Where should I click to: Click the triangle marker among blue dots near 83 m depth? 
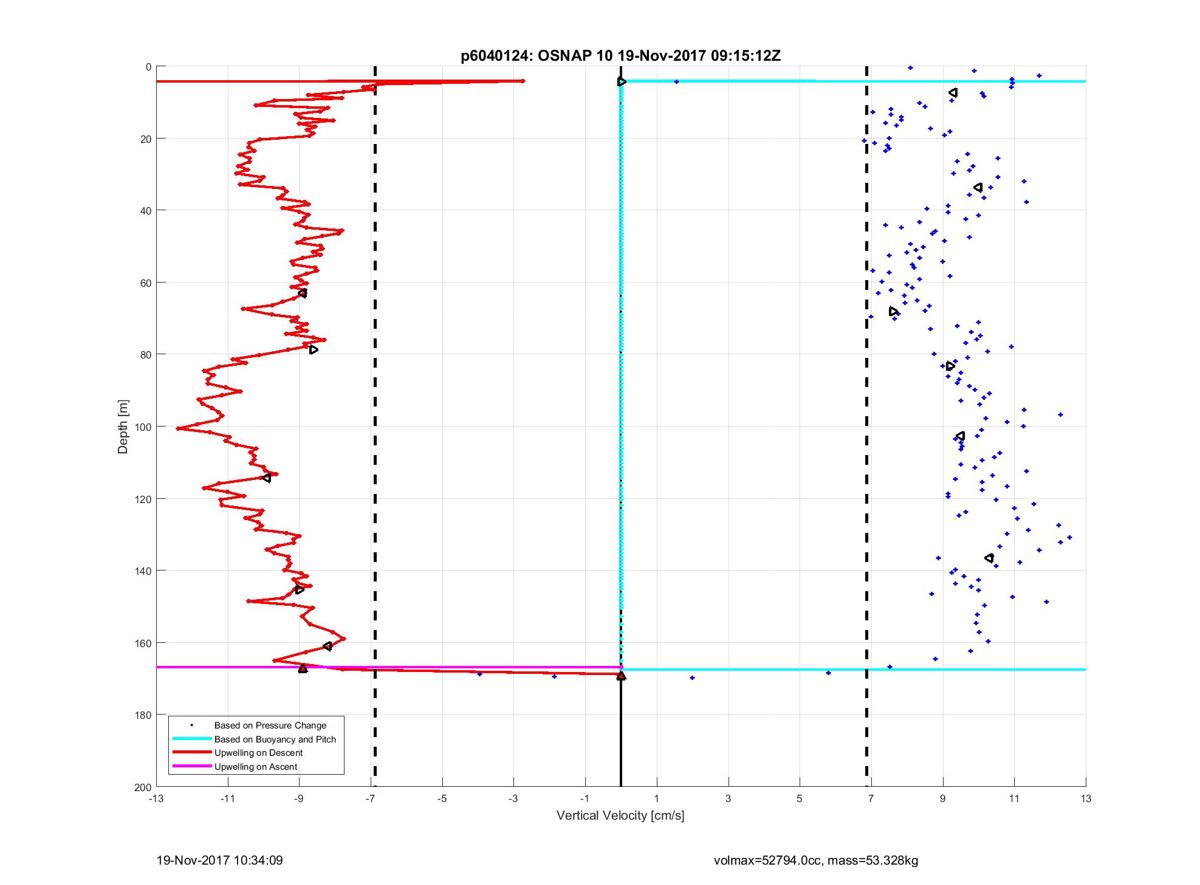[x=950, y=366]
